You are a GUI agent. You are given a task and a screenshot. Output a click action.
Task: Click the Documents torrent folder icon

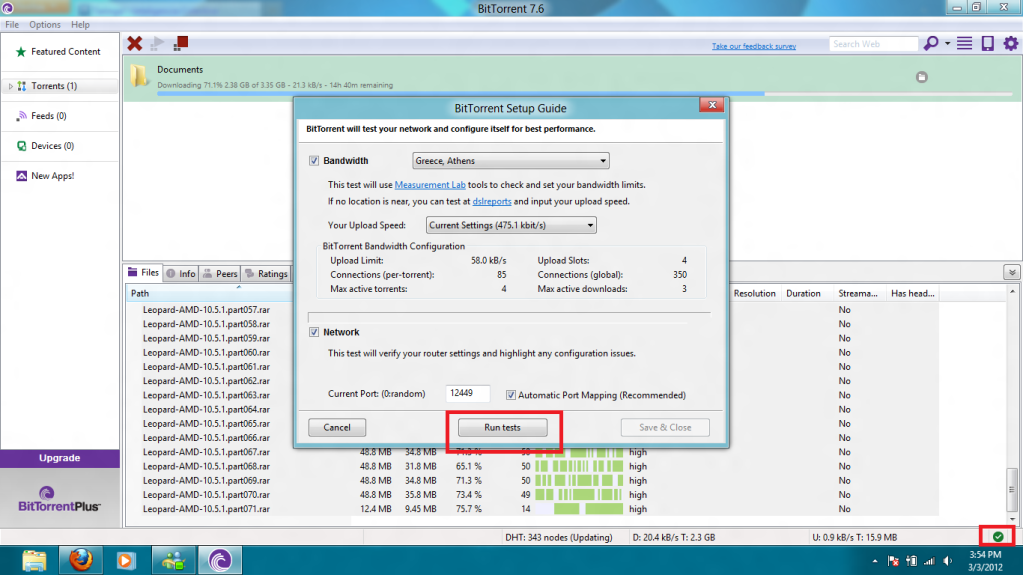(x=138, y=76)
